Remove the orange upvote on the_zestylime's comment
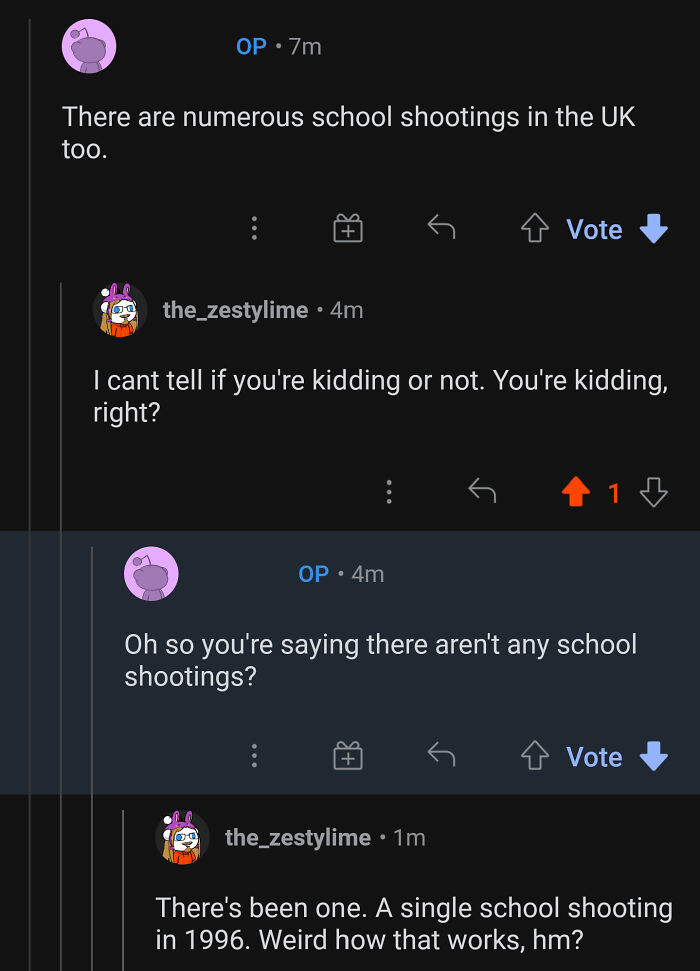 (575, 491)
